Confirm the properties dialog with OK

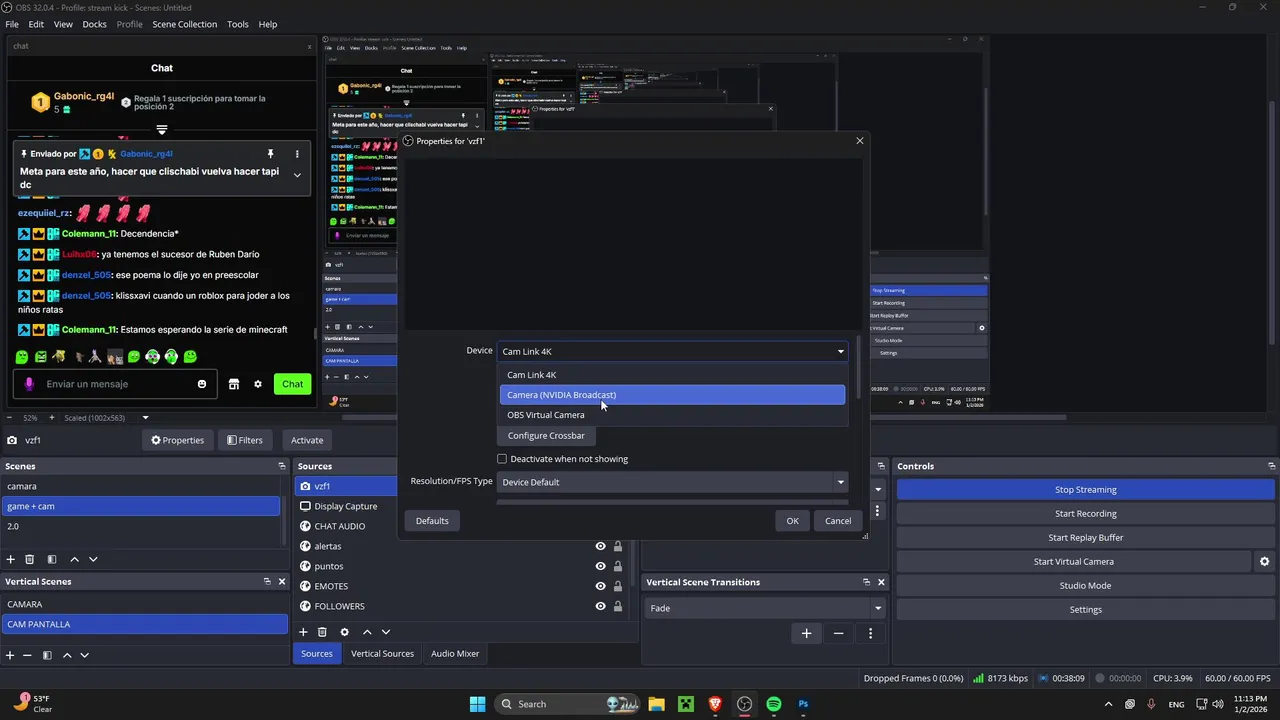(x=792, y=521)
